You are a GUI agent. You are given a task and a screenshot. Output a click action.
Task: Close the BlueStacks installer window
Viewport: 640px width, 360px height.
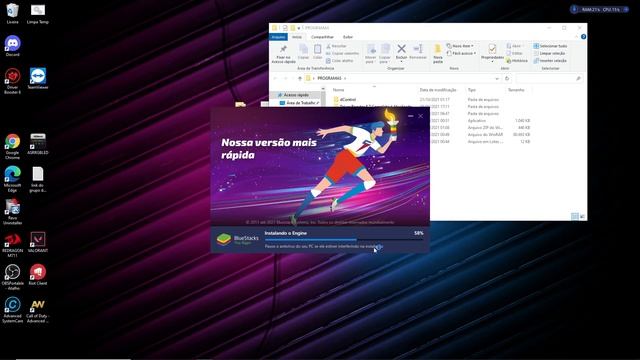coord(420,116)
